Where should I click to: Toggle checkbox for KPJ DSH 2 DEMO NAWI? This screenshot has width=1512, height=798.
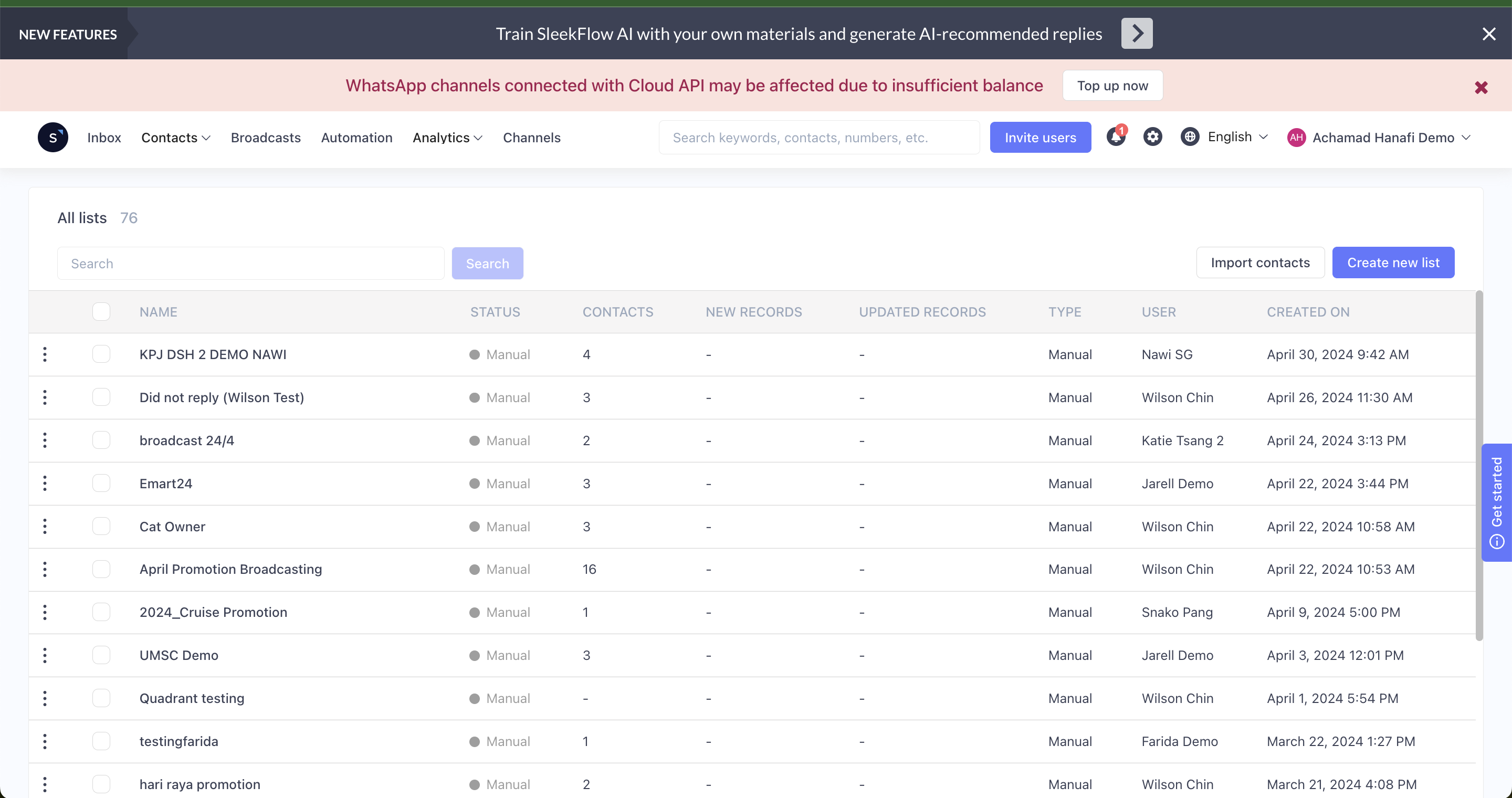(100, 354)
